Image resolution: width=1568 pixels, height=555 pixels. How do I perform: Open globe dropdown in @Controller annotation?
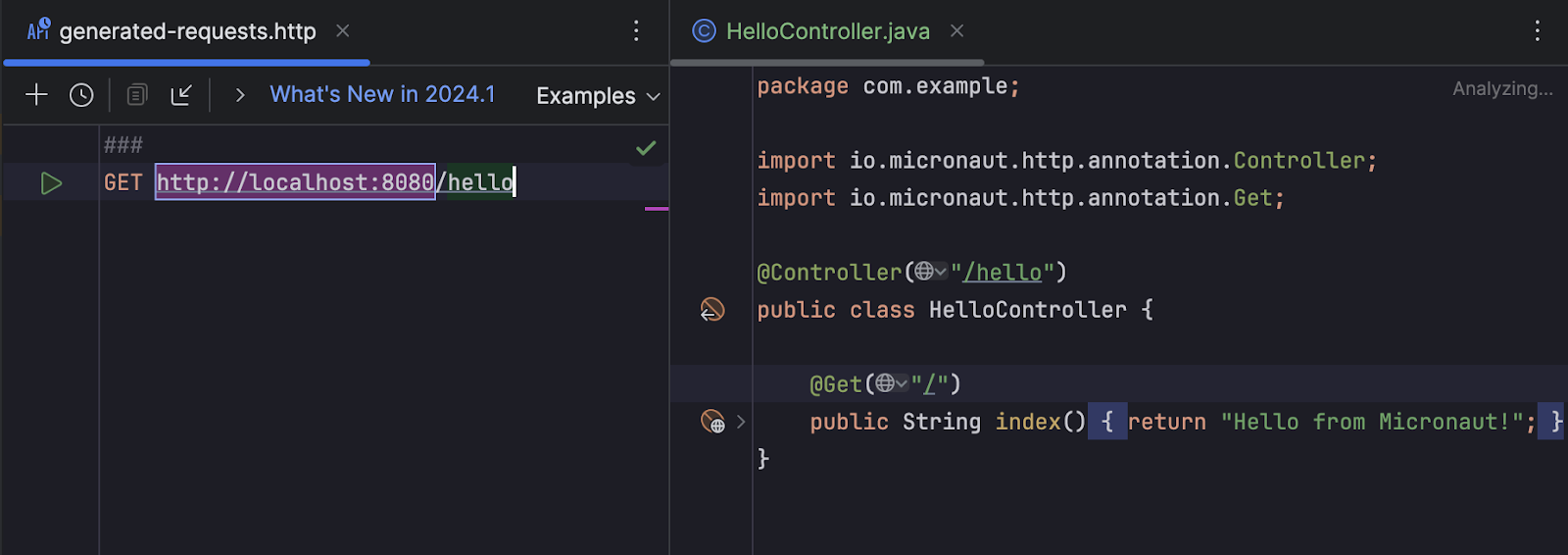coord(931,273)
